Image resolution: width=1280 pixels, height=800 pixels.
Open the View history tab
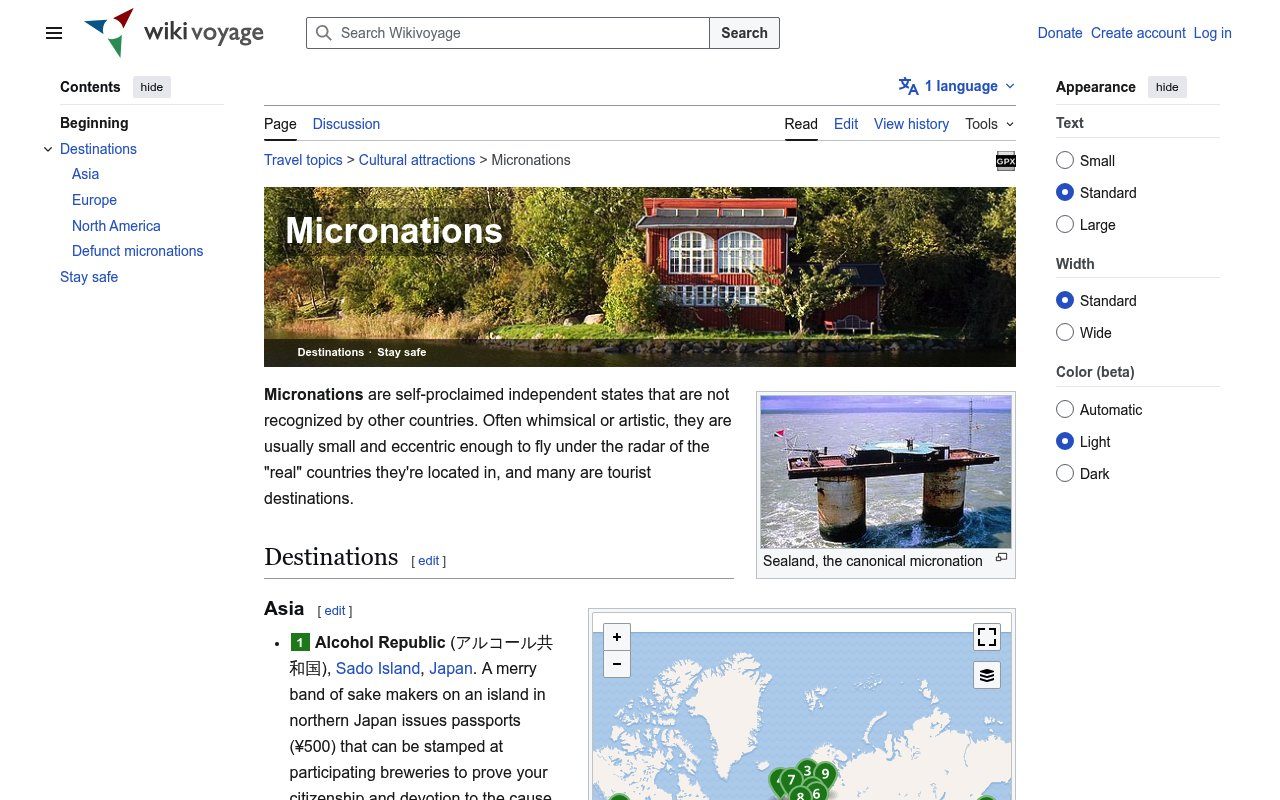click(911, 124)
